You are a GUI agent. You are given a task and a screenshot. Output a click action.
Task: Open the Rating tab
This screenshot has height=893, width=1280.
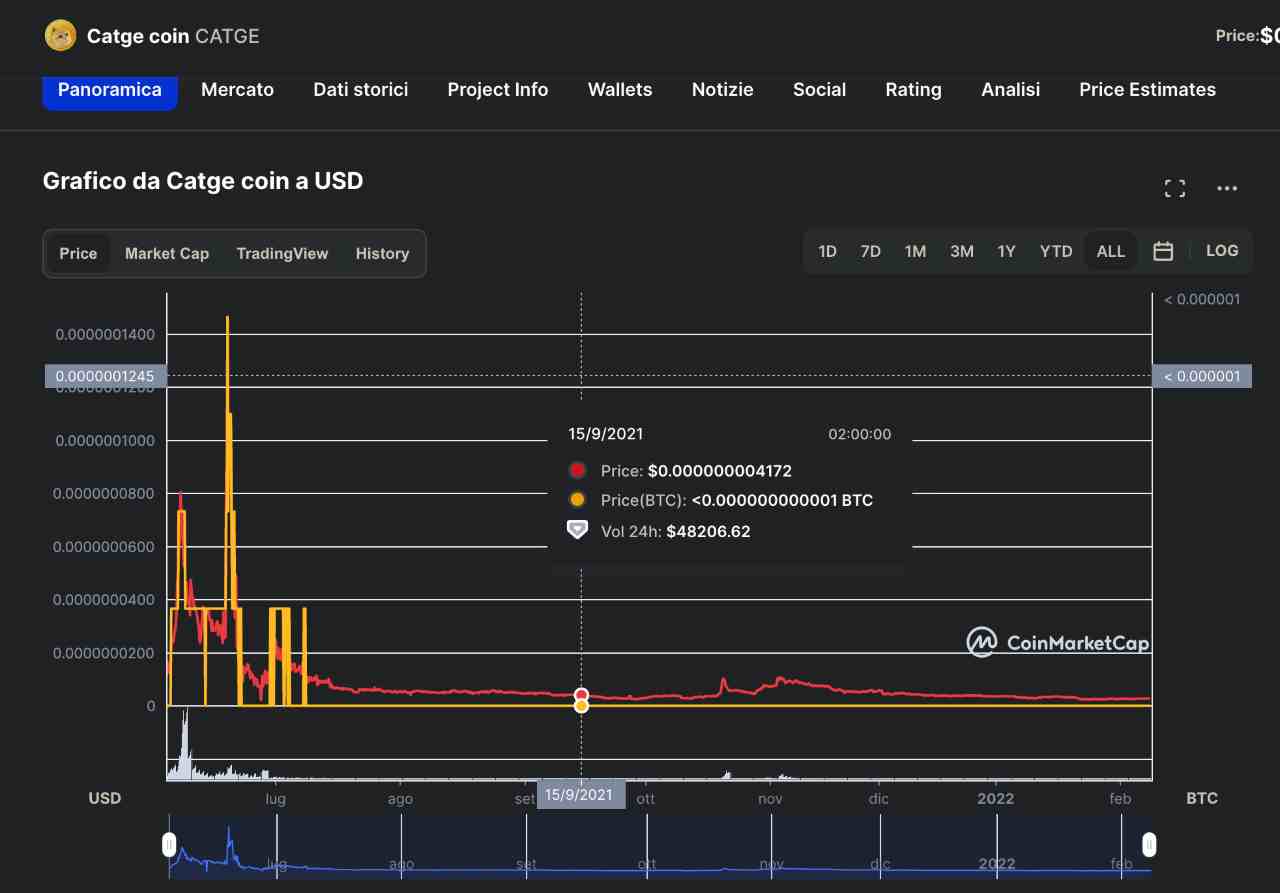(914, 90)
